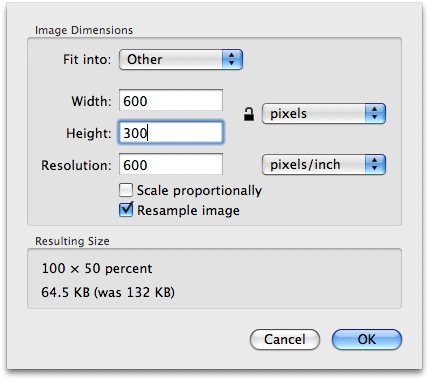The height and width of the screenshot is (380, 429).
Task: Click blue arrows on the pixels/inch popup
Action: pos(375,165)
